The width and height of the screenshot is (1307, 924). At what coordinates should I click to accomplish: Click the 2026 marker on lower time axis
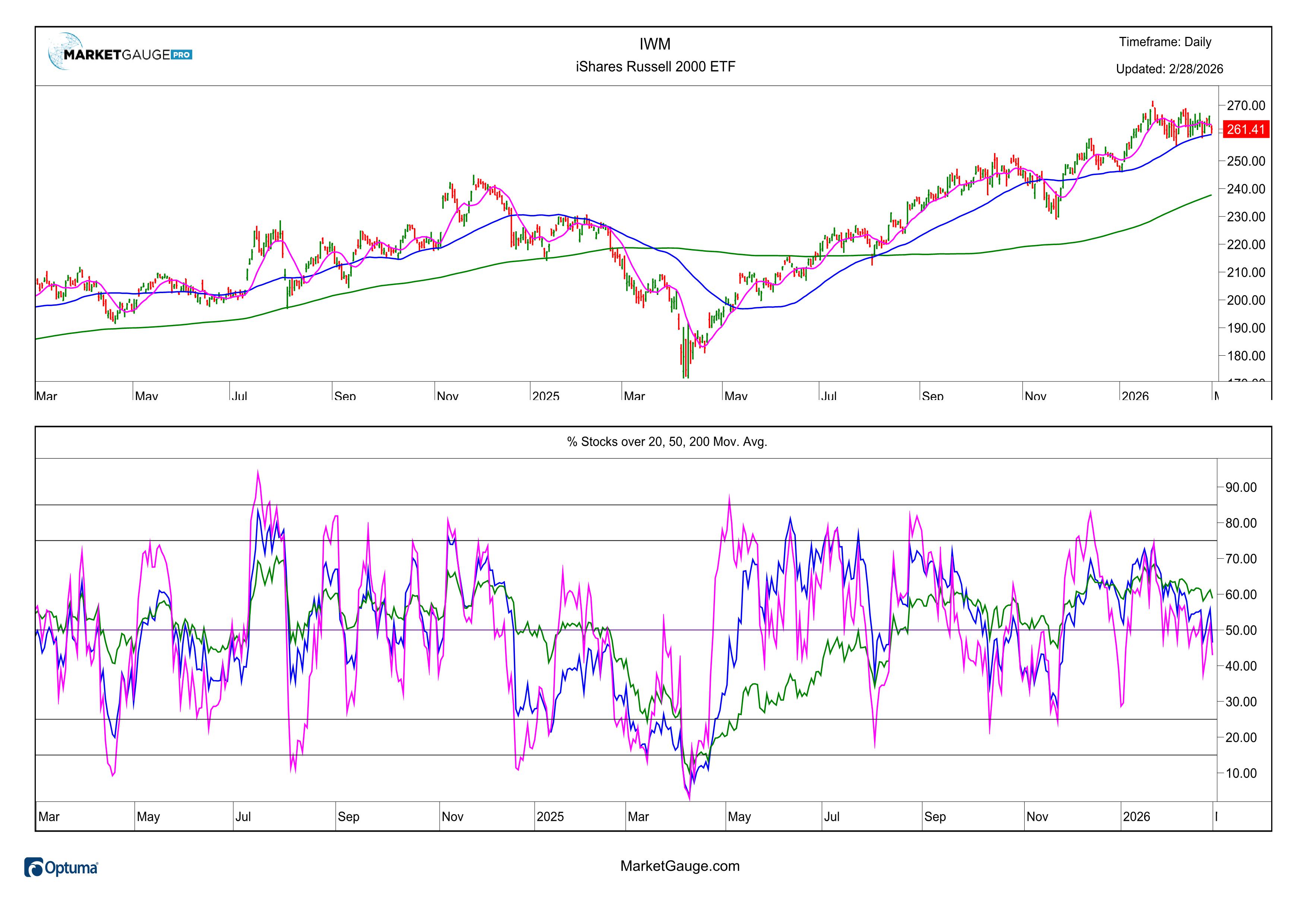pyautogui.click(x=1136, y=816)
